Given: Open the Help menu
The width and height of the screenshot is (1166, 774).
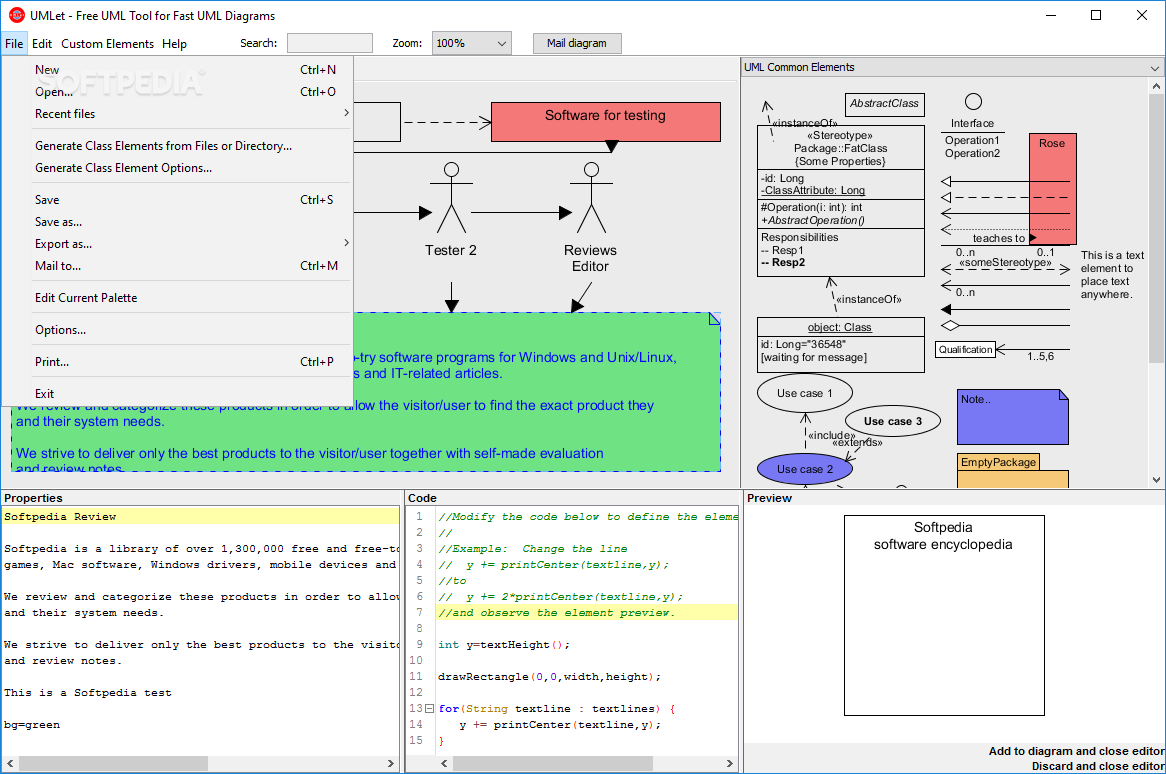Looking at the screenshot, I should pos(174,44).
